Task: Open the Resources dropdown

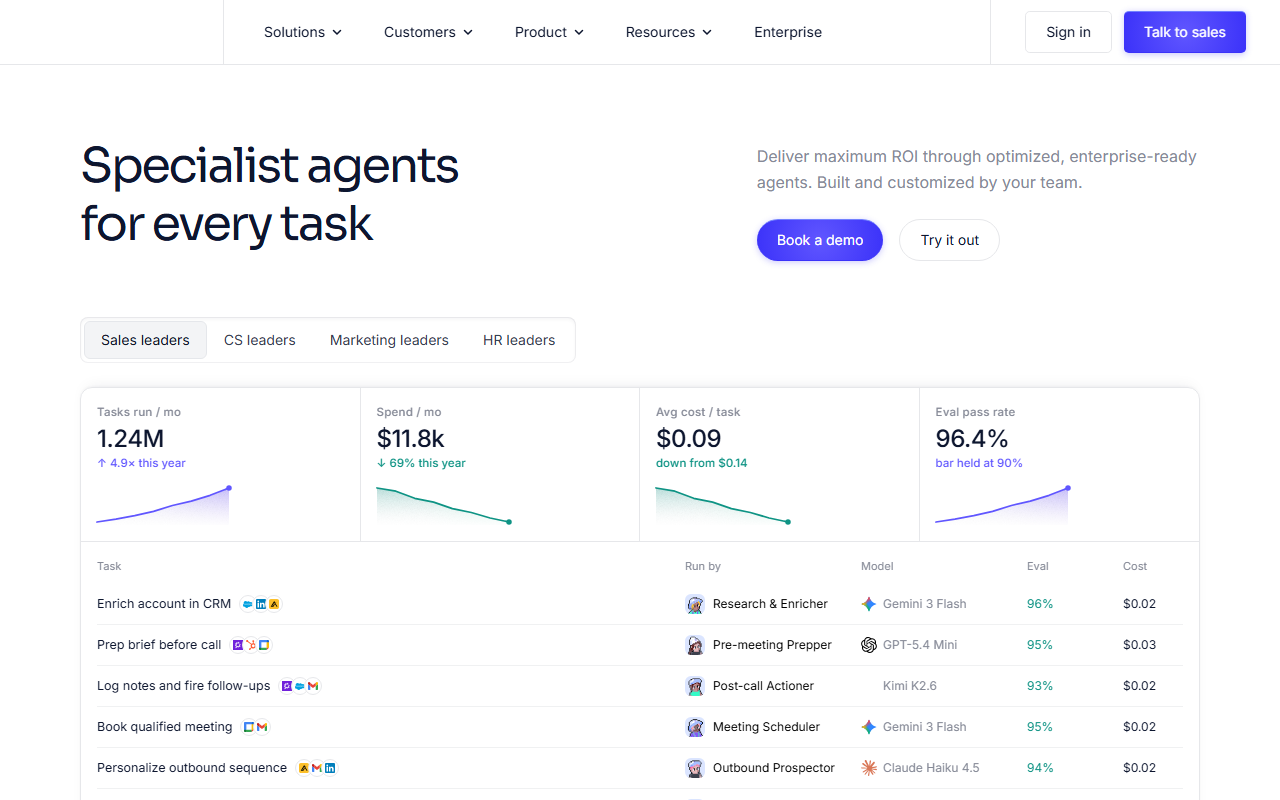Action: [x=669, y=32]
